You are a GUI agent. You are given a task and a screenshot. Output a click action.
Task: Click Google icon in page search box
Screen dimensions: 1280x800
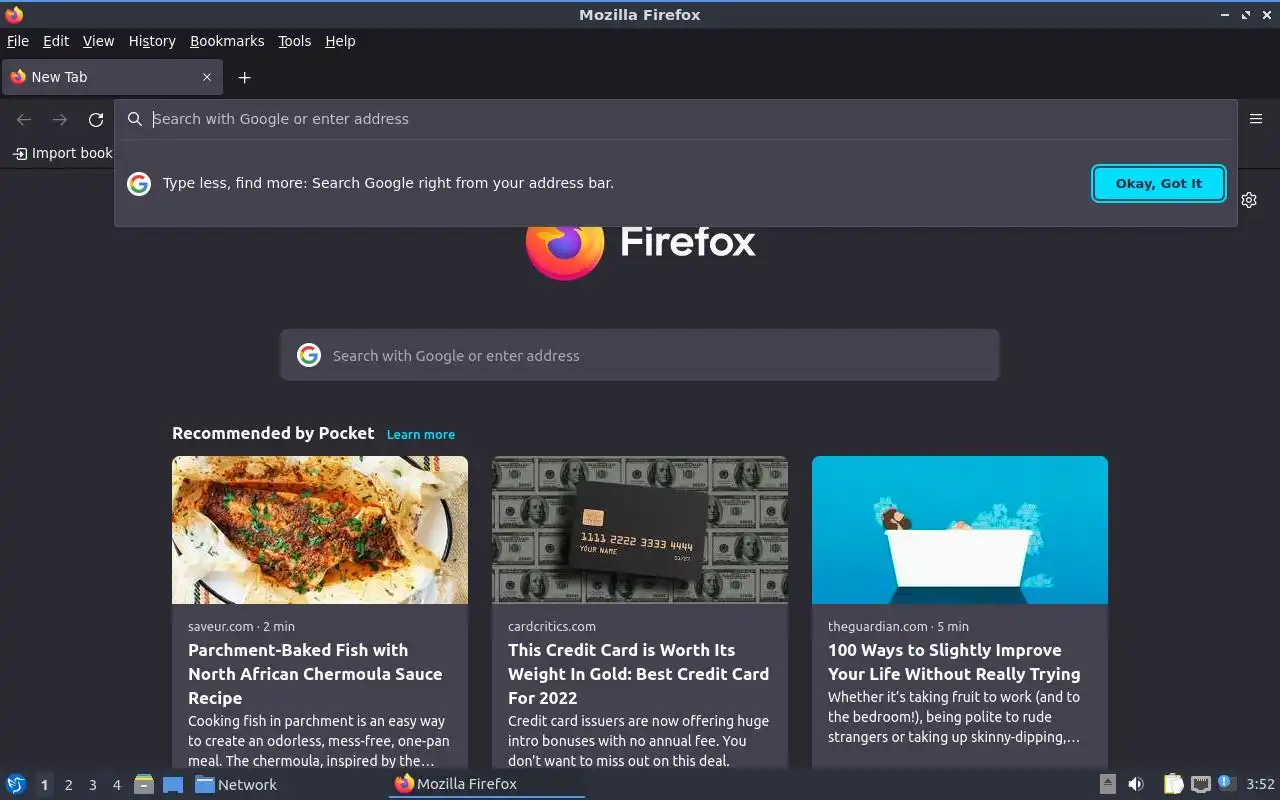click(309, 355)
